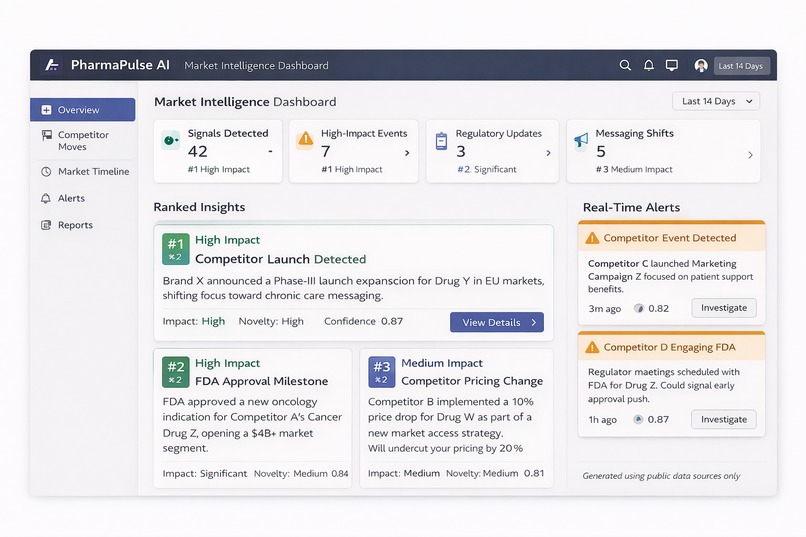806x537 pixels.
Task: Expand the Messaging Shifts card chevron
Action: tap(750, 155)
